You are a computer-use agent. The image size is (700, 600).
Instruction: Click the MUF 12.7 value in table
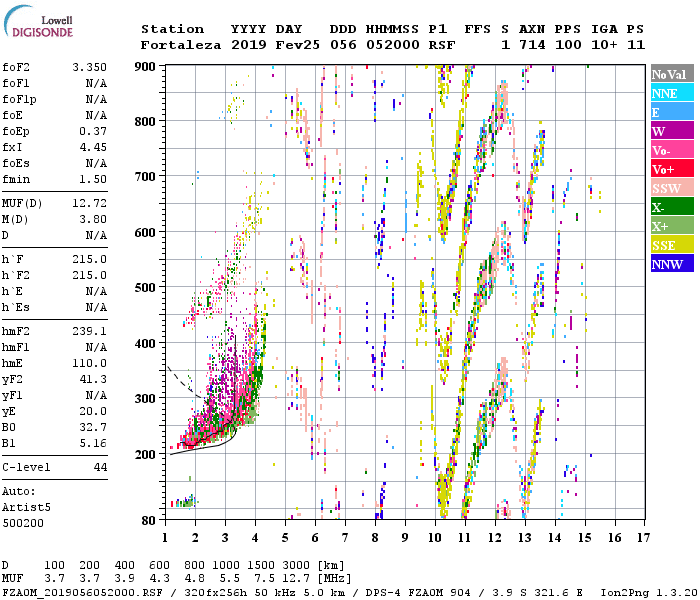point(296,579)
